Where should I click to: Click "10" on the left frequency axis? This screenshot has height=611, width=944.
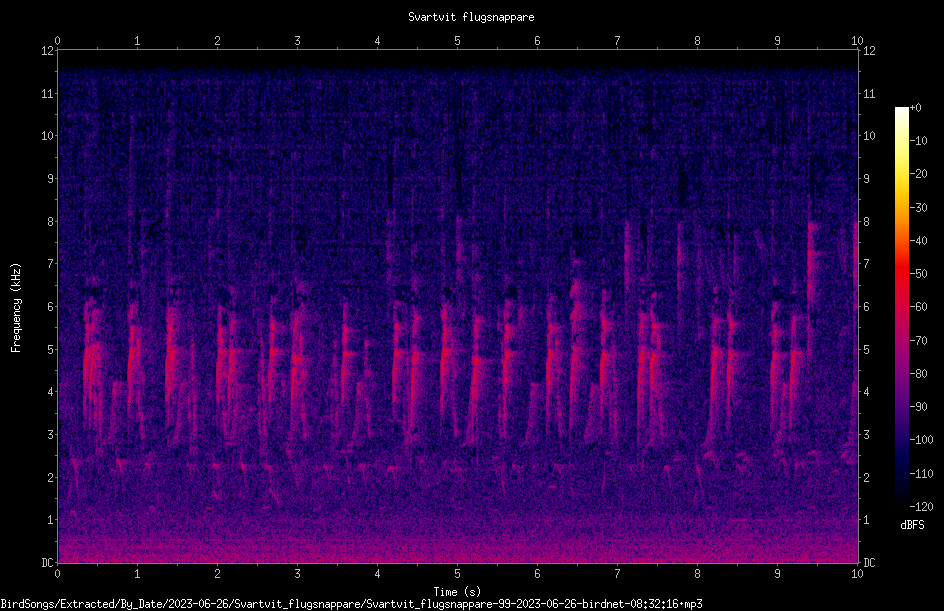coord(47,136)
